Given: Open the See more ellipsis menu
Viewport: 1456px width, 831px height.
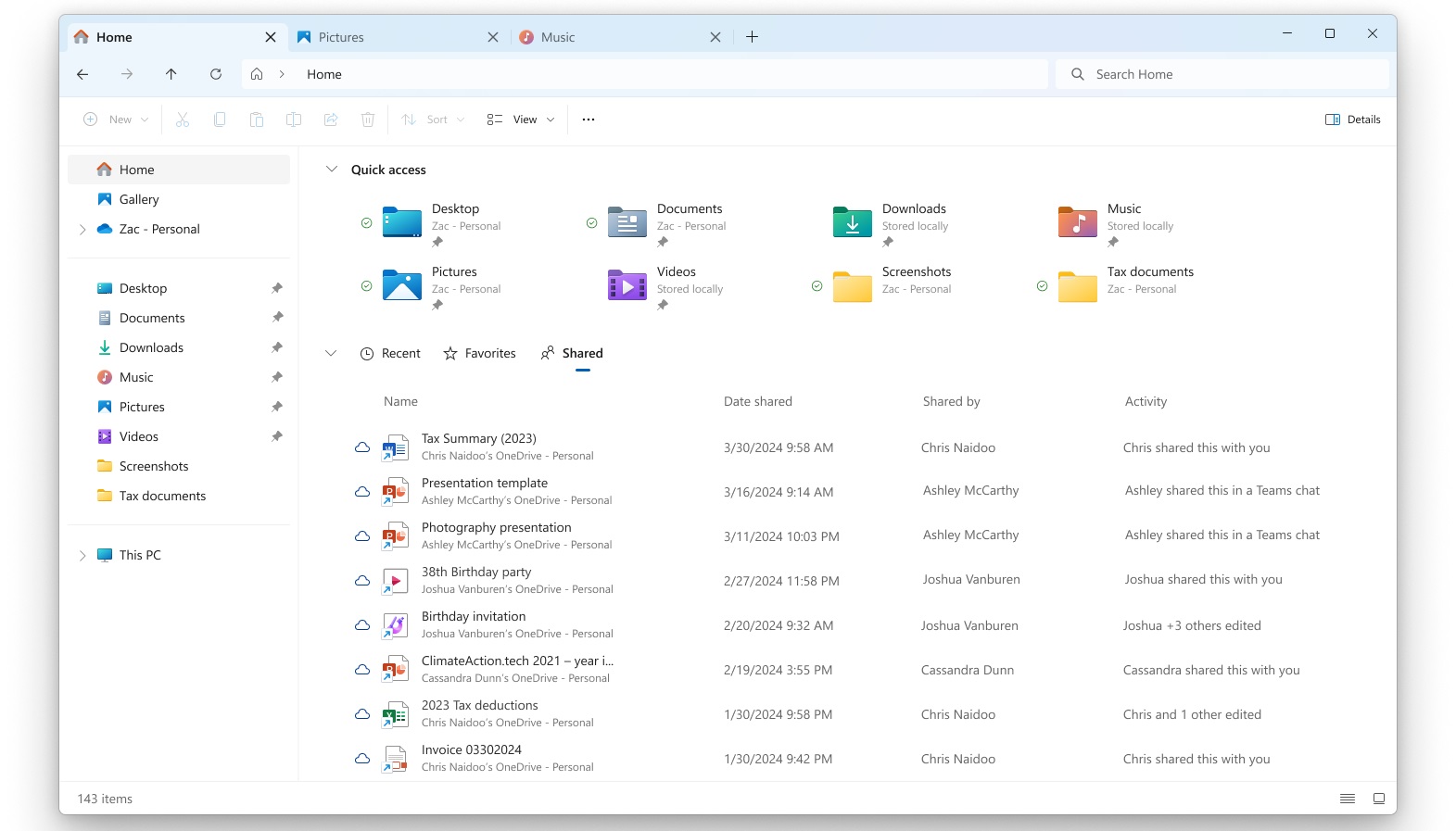Looking at the screenshot, I should pos(589,120).
